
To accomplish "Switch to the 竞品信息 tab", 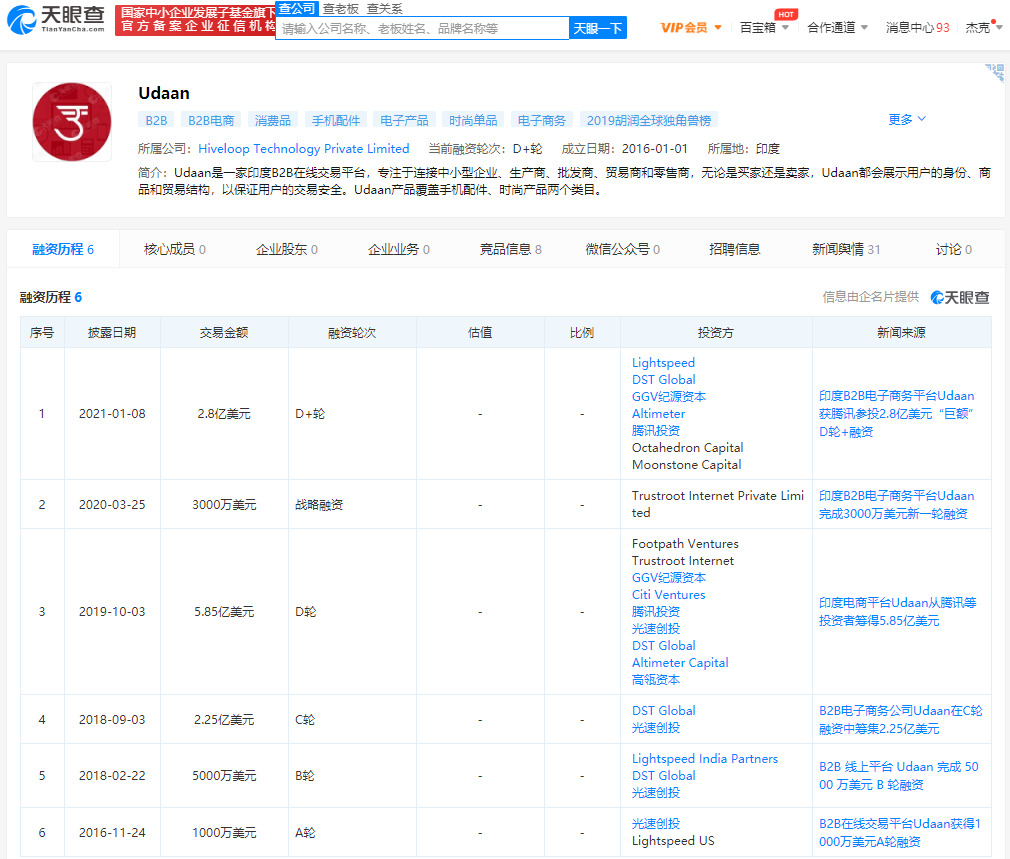I will 511,249.
